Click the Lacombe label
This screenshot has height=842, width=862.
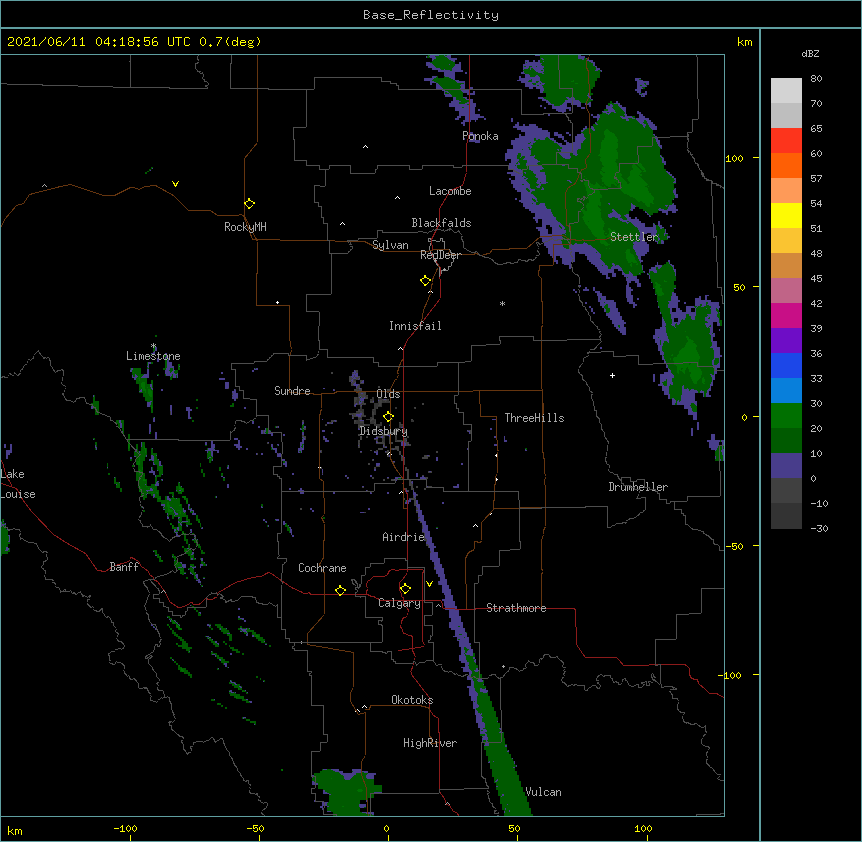pyautogui.click(x=450, y=191)
